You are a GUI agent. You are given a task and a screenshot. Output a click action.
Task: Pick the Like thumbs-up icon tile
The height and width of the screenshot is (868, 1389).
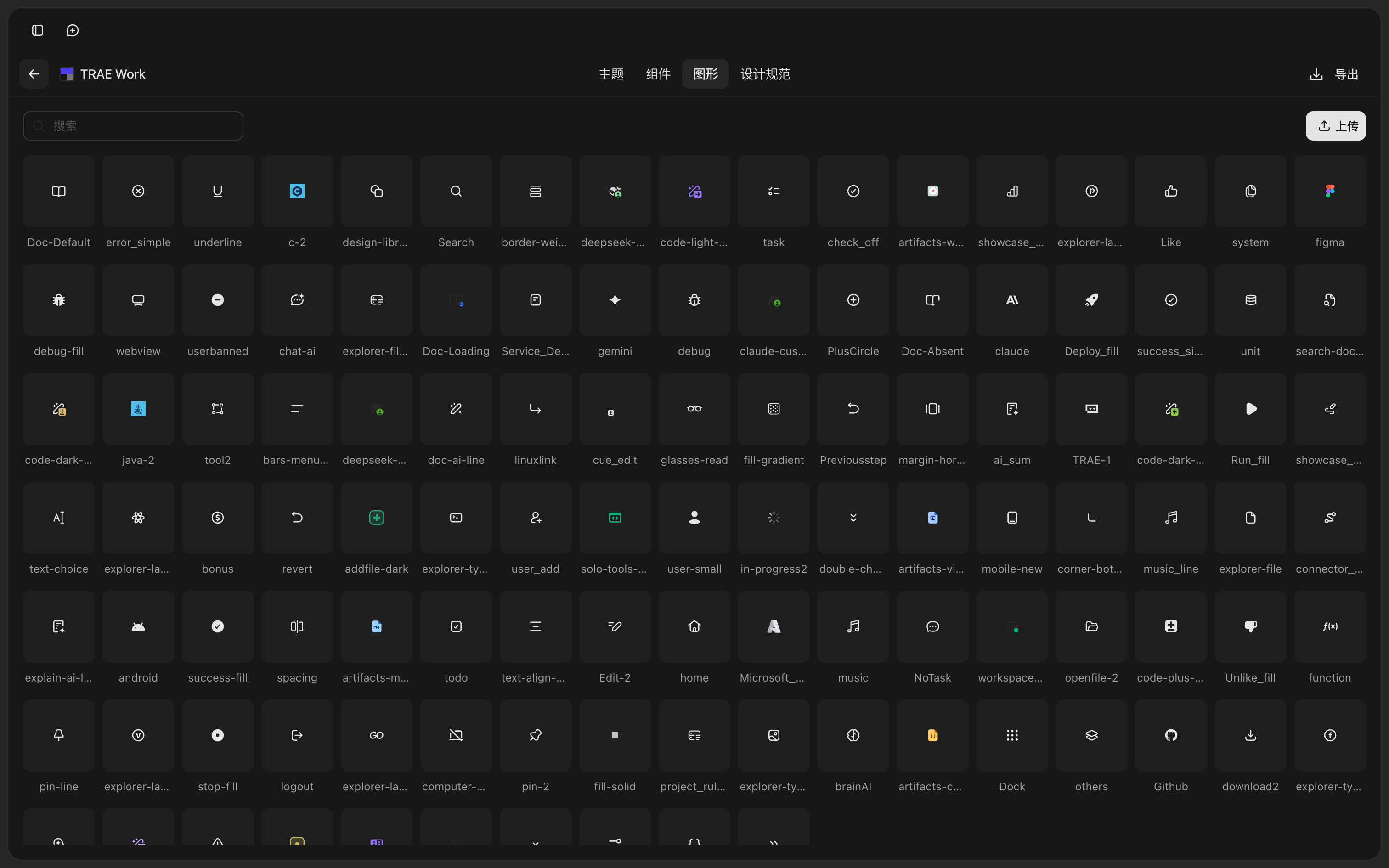click(x=1171, y=191)
